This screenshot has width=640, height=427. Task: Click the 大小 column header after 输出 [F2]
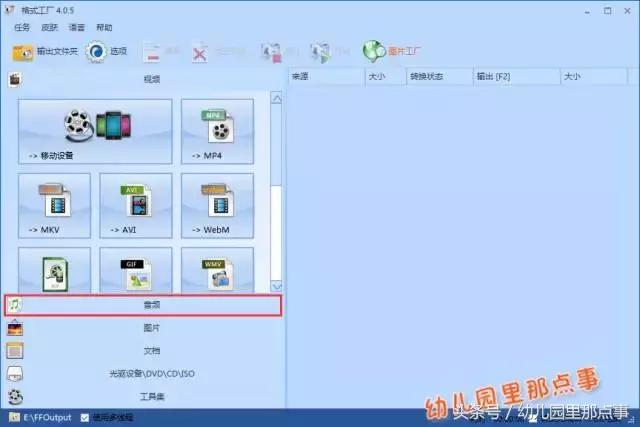(593, 77)
